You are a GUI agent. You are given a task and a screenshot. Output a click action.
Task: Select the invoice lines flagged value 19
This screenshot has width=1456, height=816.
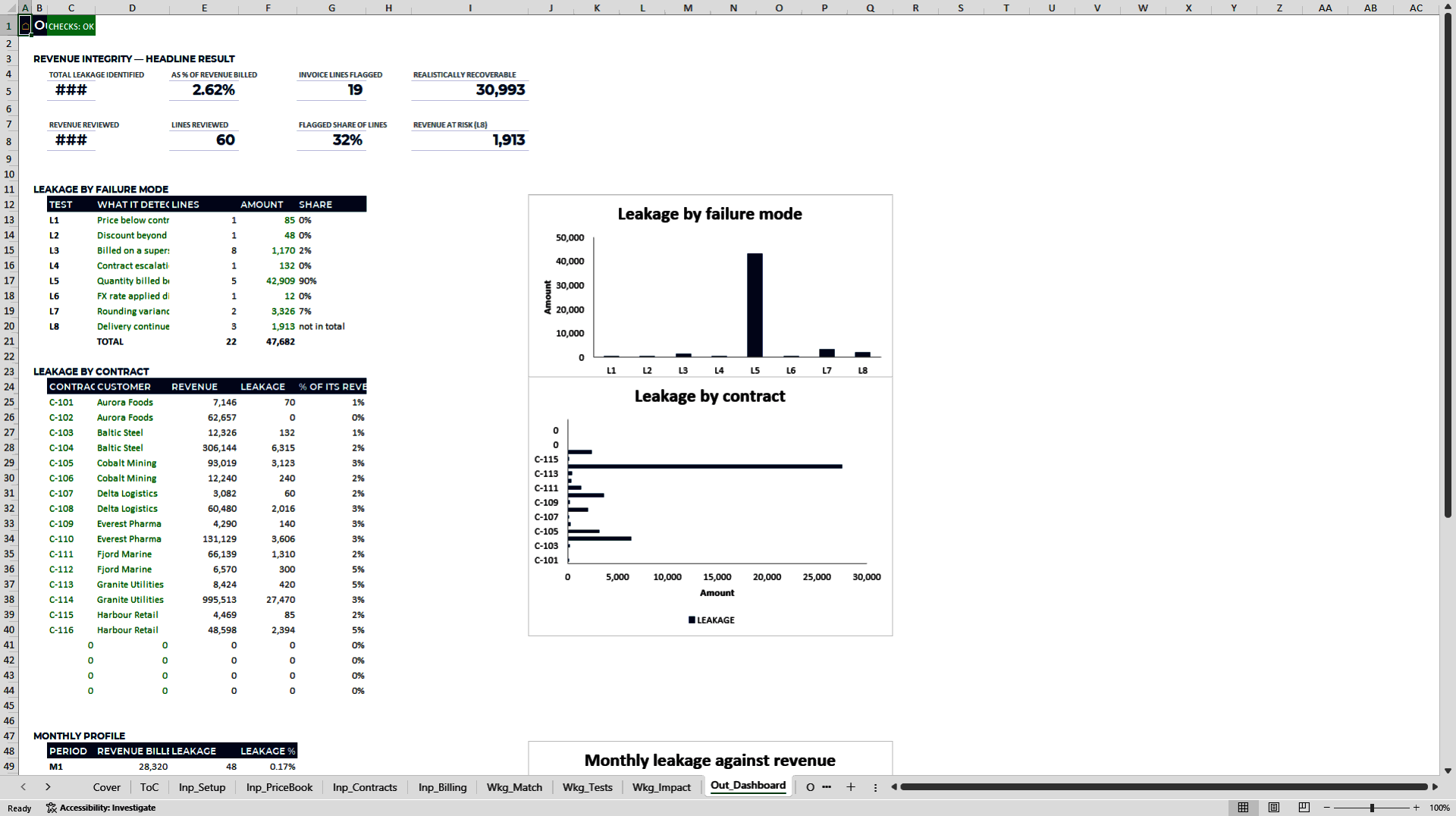[x=331, y=89]
